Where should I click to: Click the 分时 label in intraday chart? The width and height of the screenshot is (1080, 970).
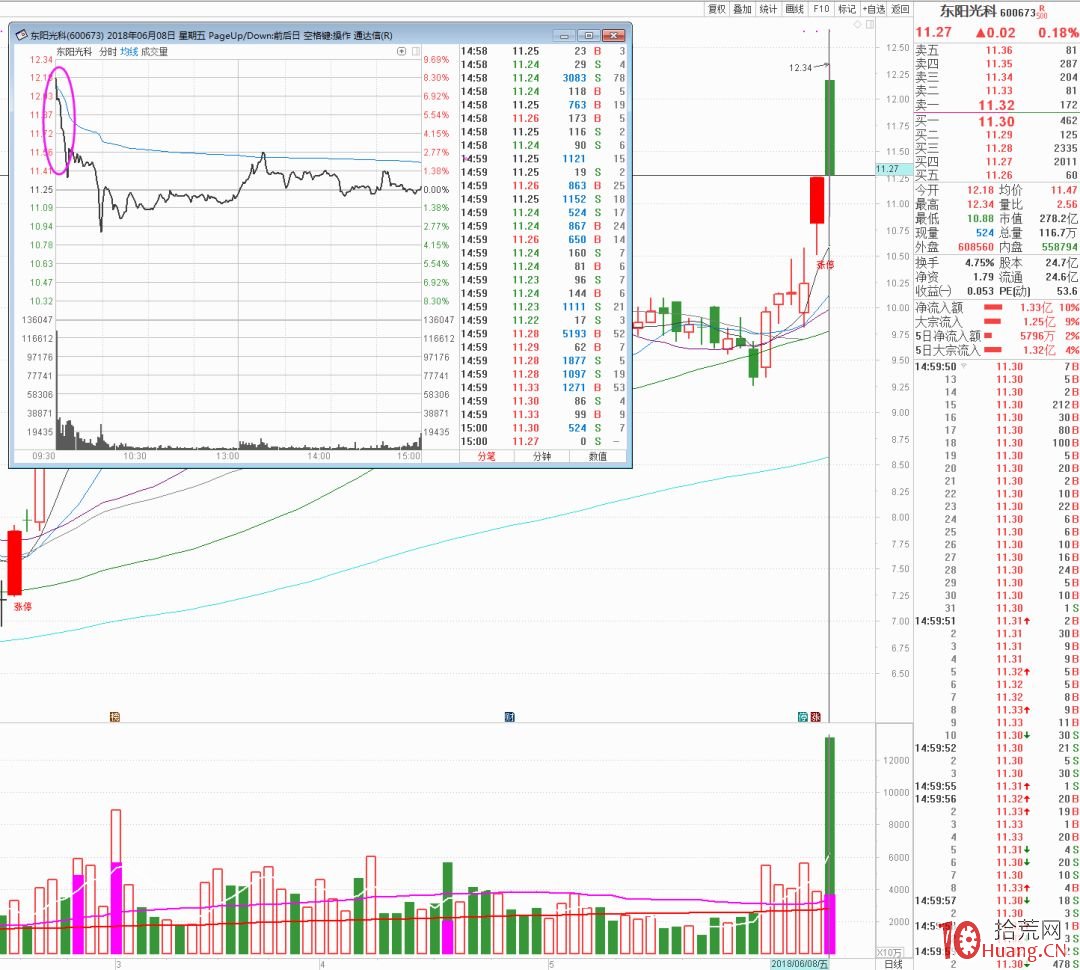click(107, 52)
